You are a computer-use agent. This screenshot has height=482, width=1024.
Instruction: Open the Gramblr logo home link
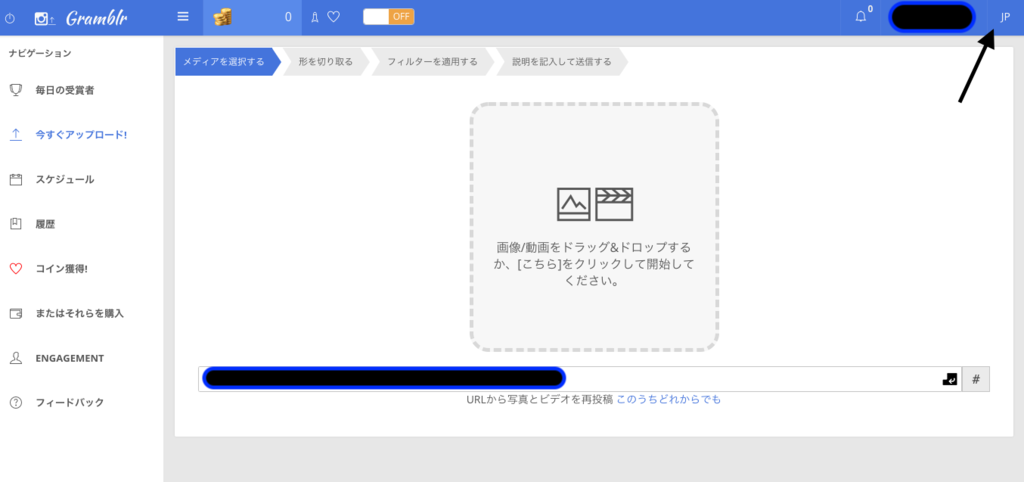tap(81, 18)
